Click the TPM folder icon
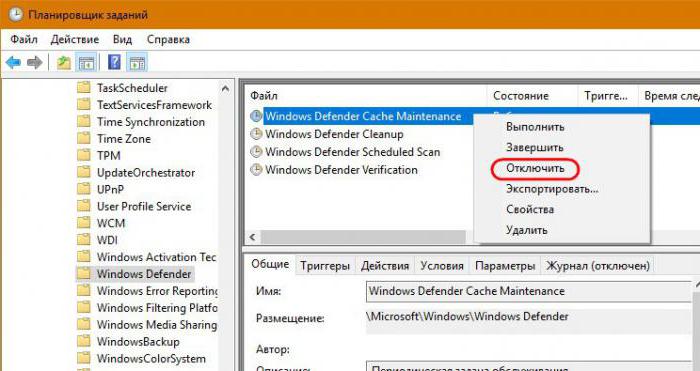 point(83,155)
